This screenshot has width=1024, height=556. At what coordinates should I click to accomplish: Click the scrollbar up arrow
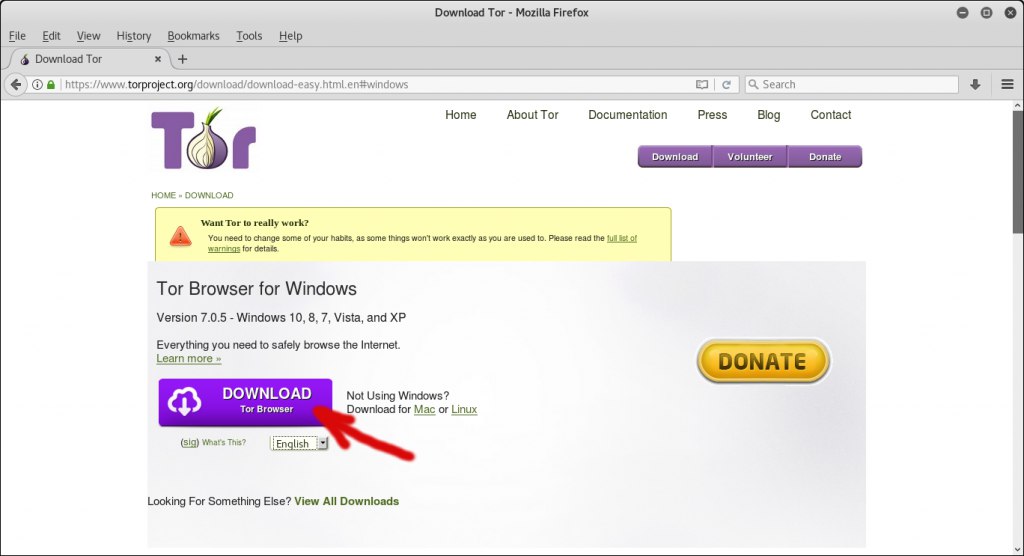pyautogui.click(x=1017, y=105)
